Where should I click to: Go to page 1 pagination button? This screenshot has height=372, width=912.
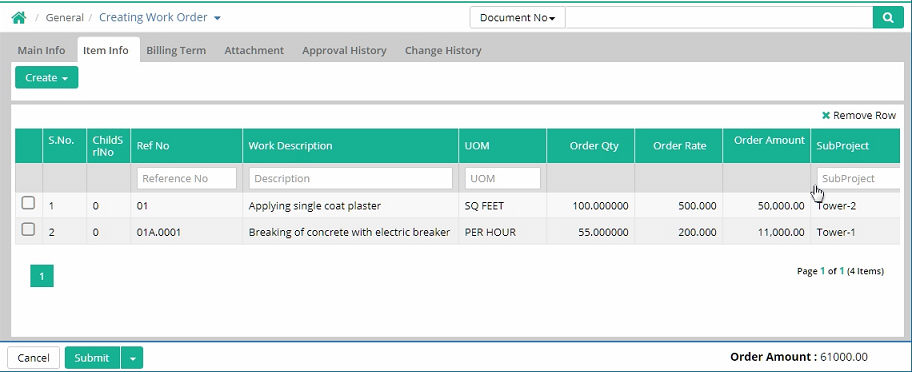point(42,276)
